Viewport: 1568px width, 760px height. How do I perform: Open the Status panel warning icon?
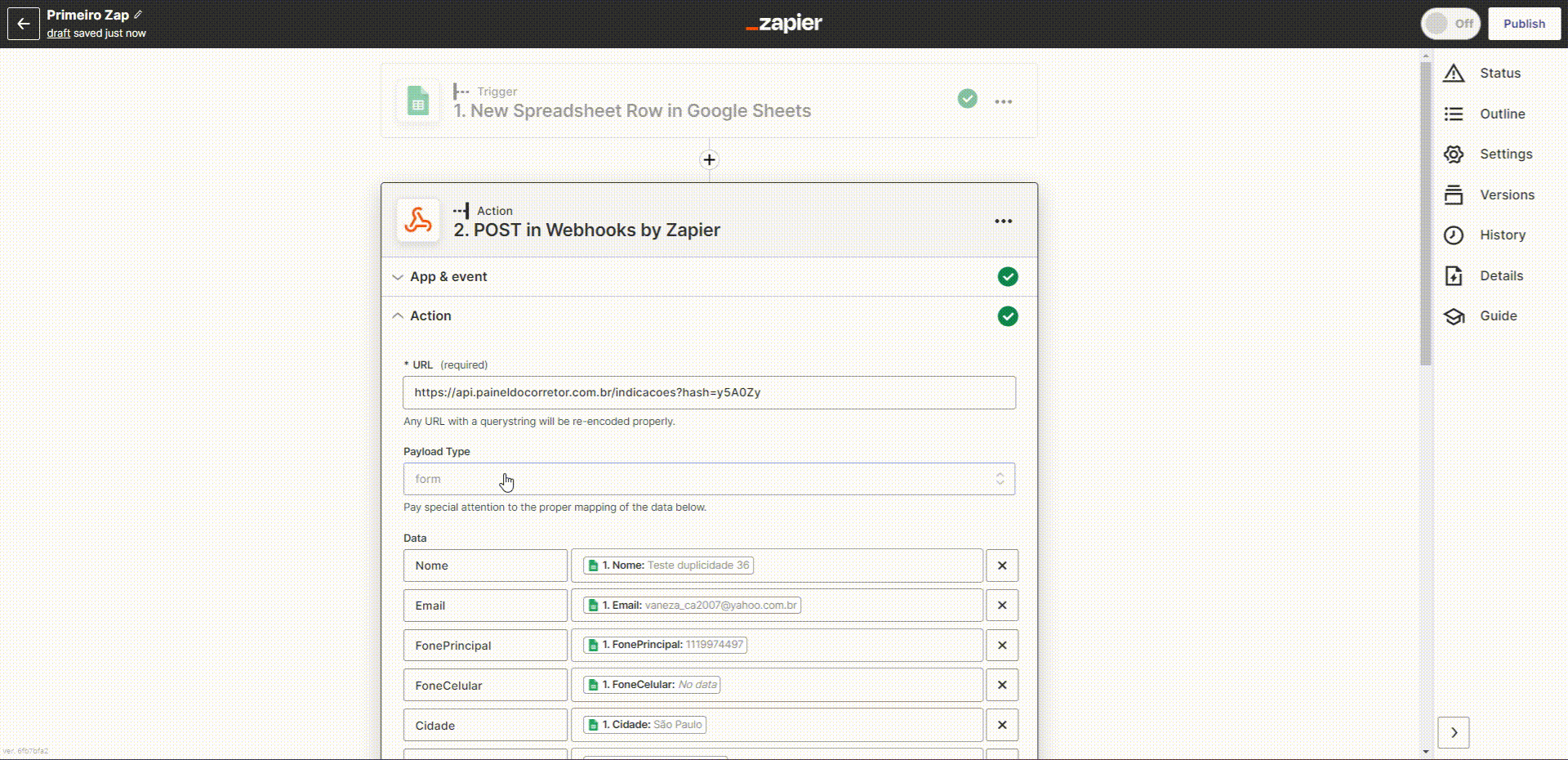[1454, 74]
